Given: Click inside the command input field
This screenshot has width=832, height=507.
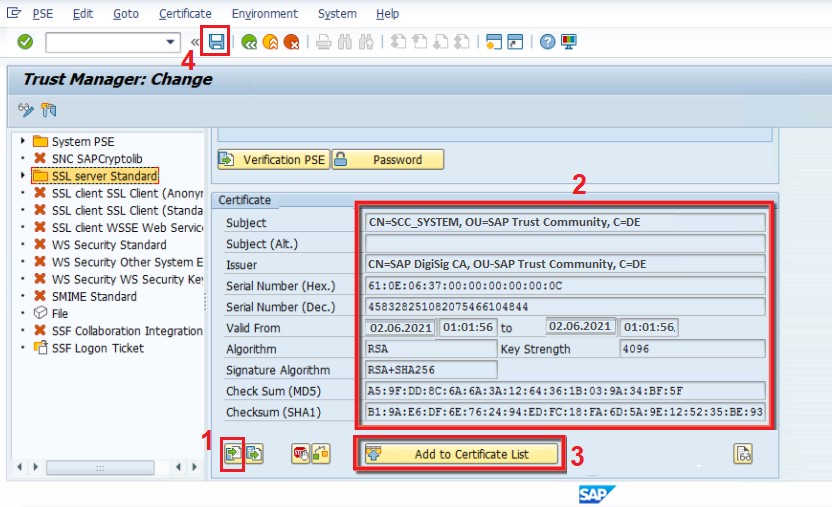Looking at the screenshot, I should tap(105, 42).
